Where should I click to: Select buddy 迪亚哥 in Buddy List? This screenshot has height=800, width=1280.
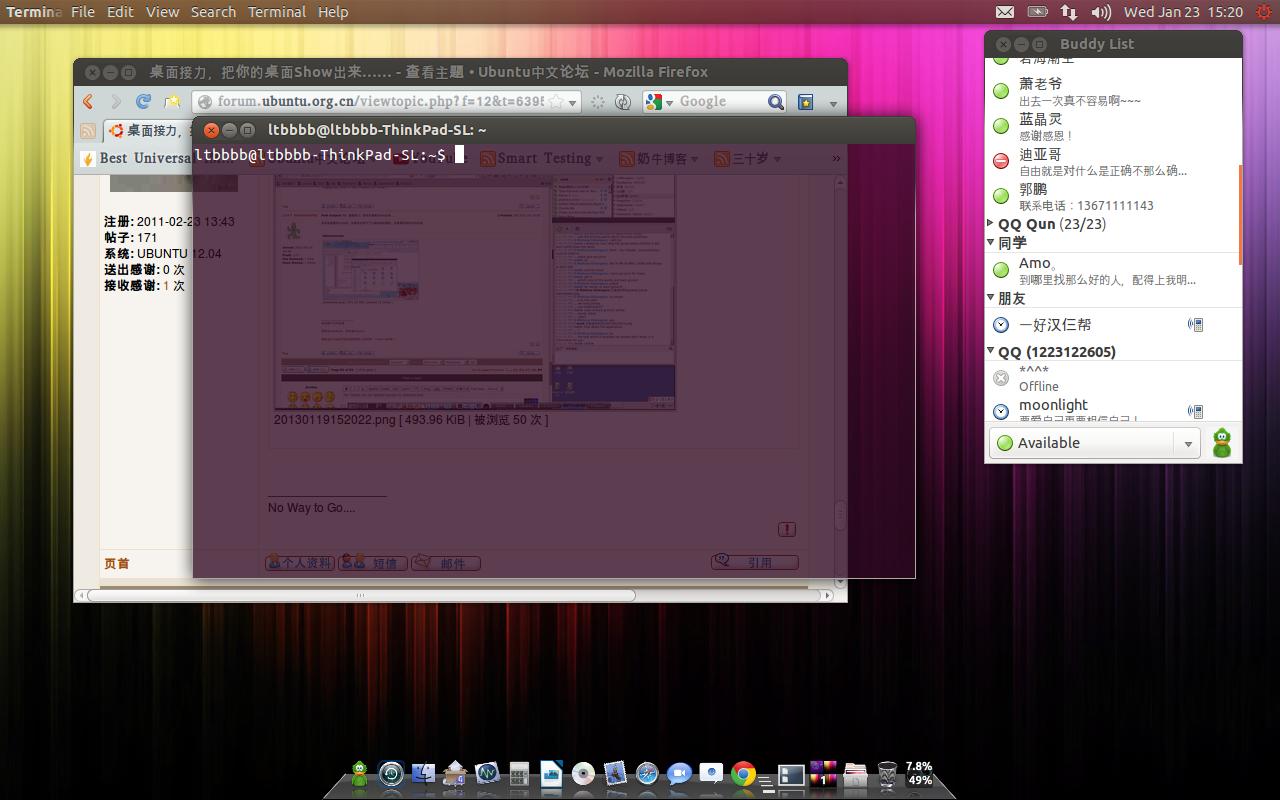pyautogui.click(x=1113, y=161)
